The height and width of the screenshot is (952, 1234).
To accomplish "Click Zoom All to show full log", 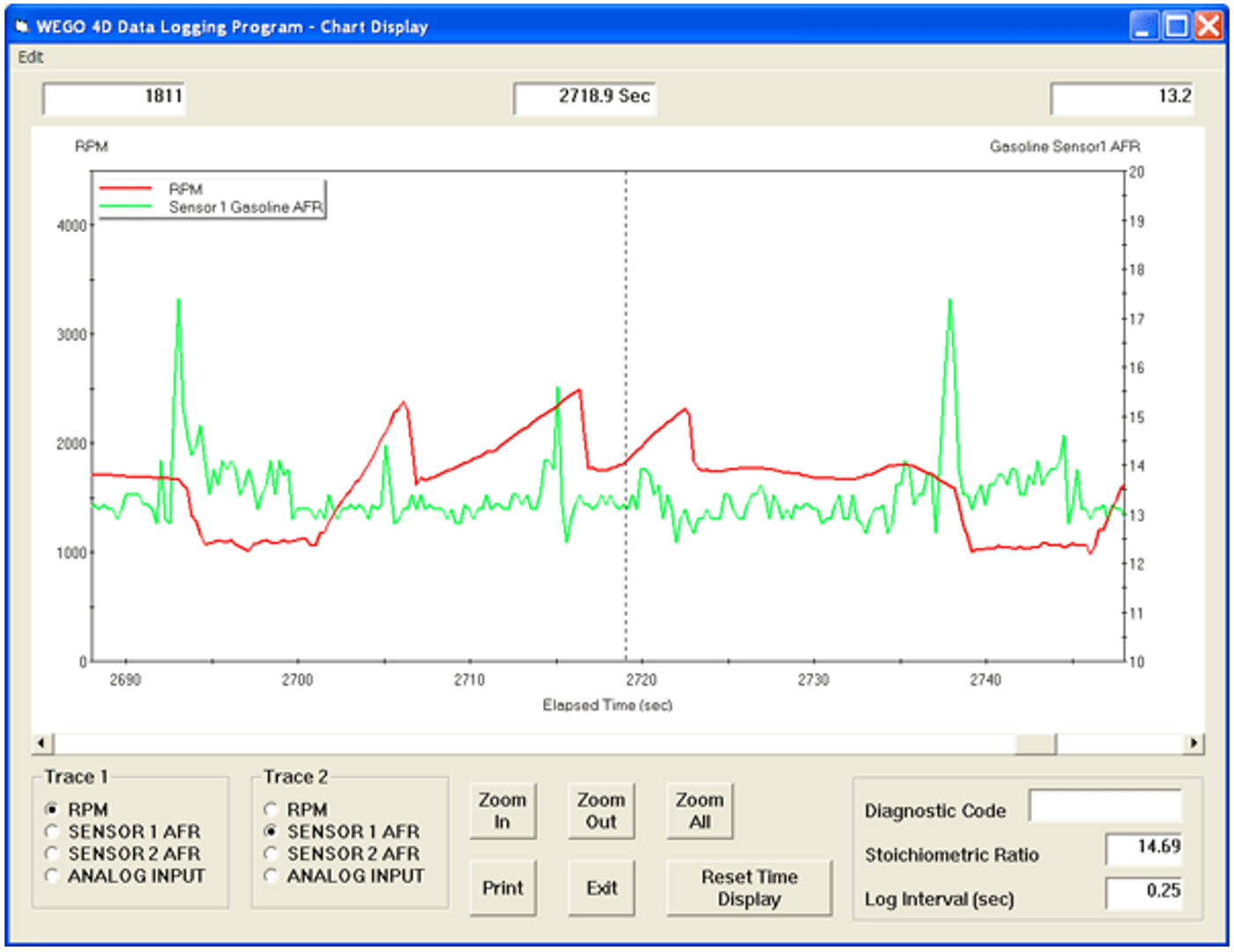I will [x=700, y=811].
